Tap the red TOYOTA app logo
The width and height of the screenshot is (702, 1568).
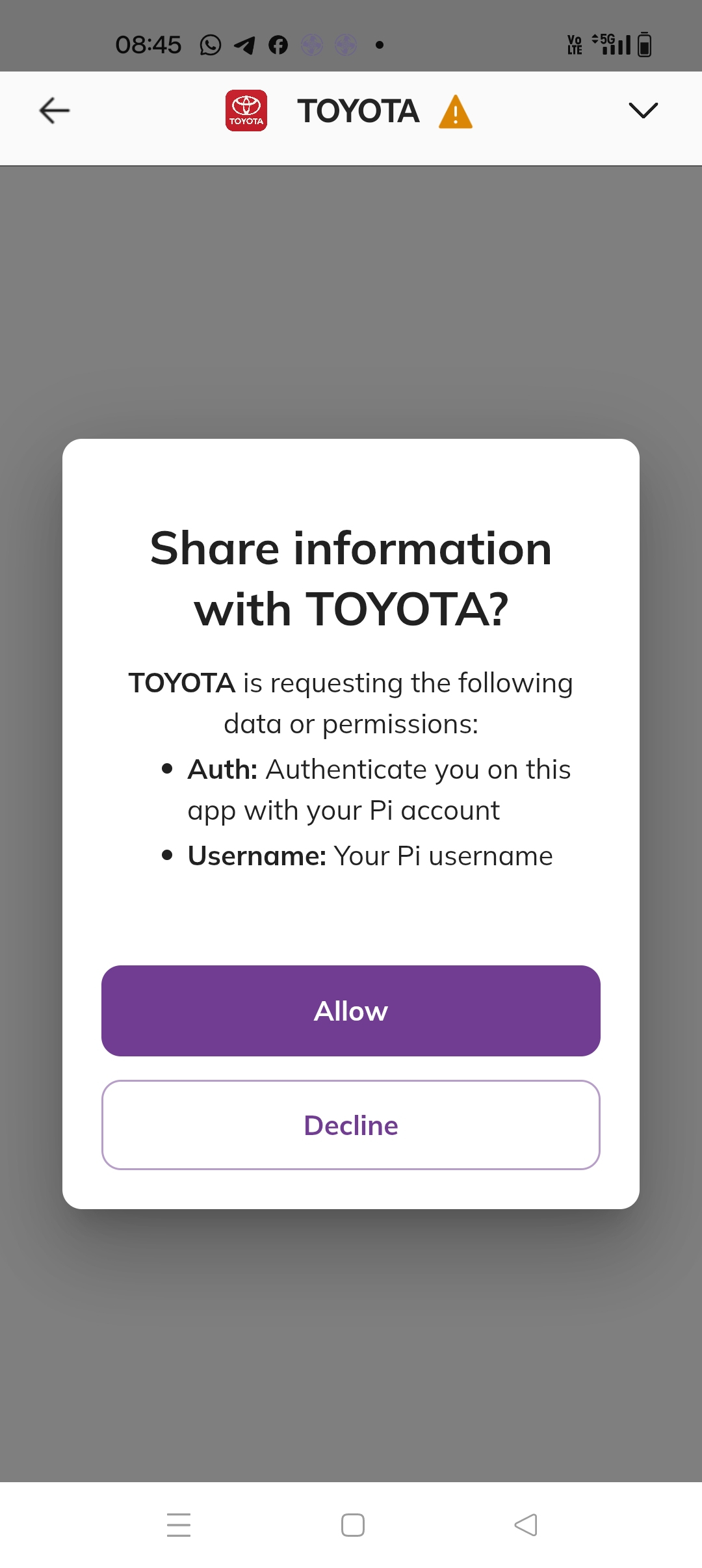tap(246, 111)
